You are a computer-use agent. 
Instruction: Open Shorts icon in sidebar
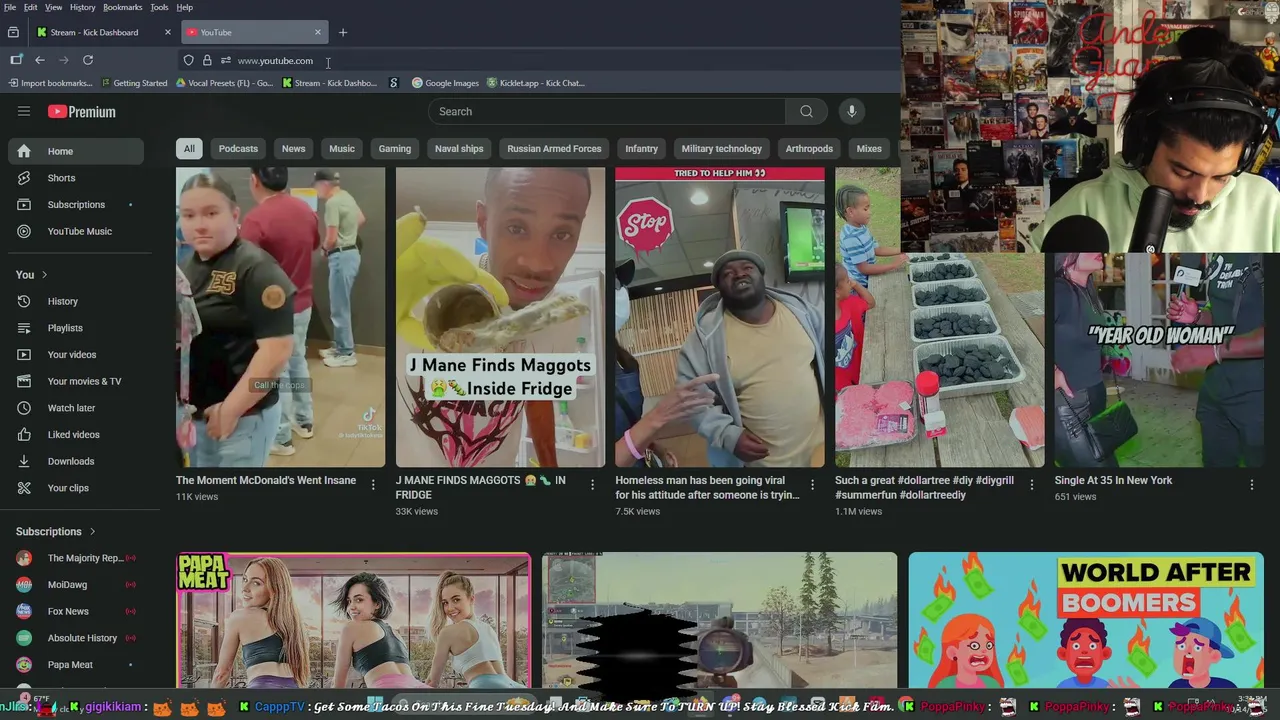[24, 178]
